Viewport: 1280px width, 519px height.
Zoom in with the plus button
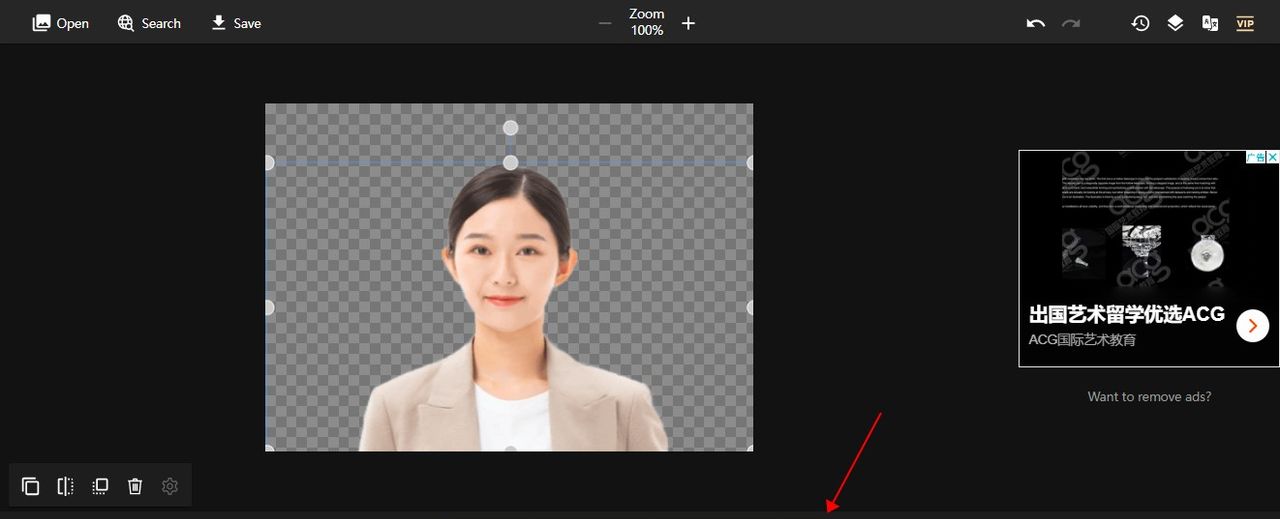coord(688,23)
